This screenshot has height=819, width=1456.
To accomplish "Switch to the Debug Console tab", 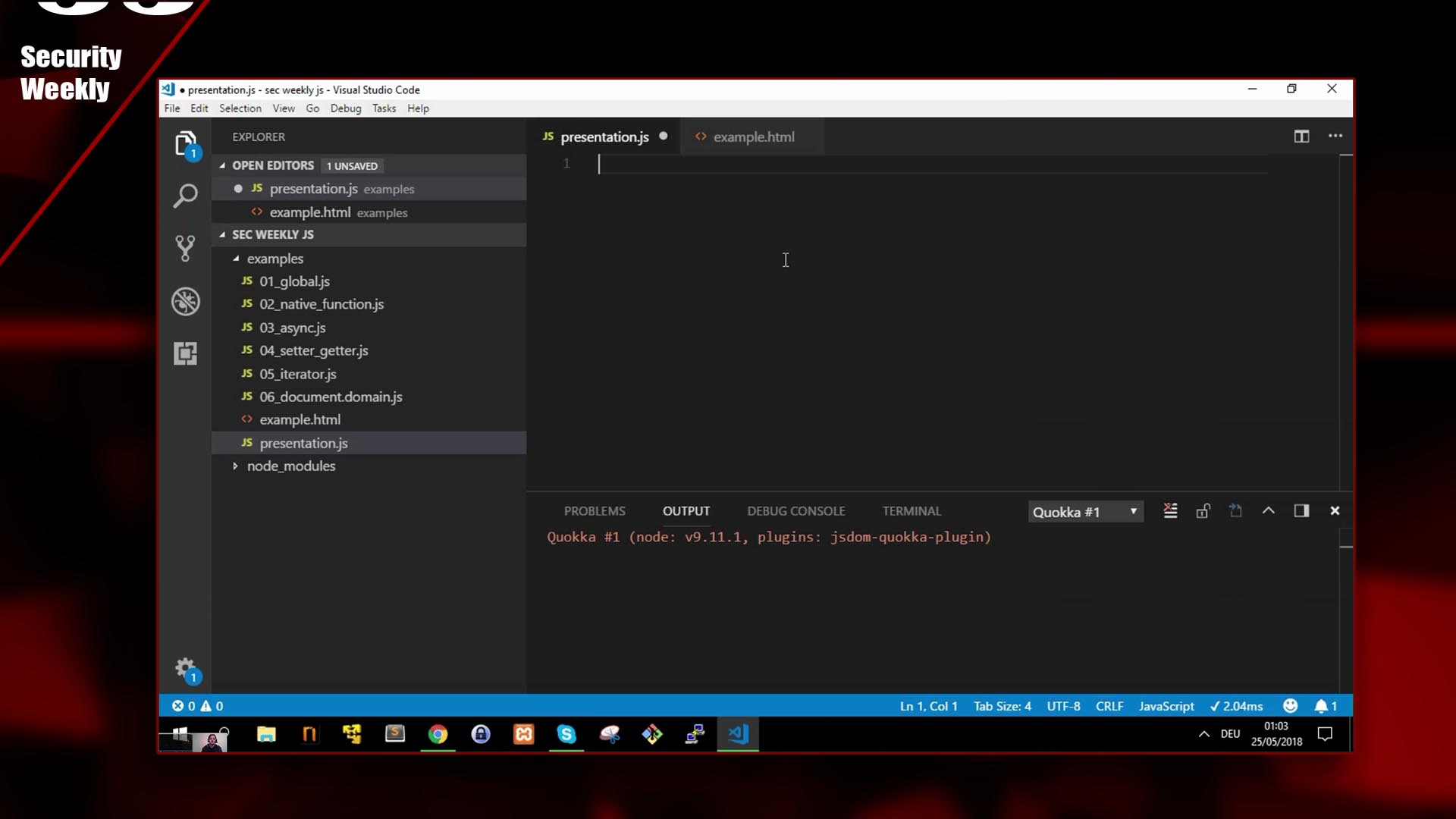I will [x=795, y=511].
